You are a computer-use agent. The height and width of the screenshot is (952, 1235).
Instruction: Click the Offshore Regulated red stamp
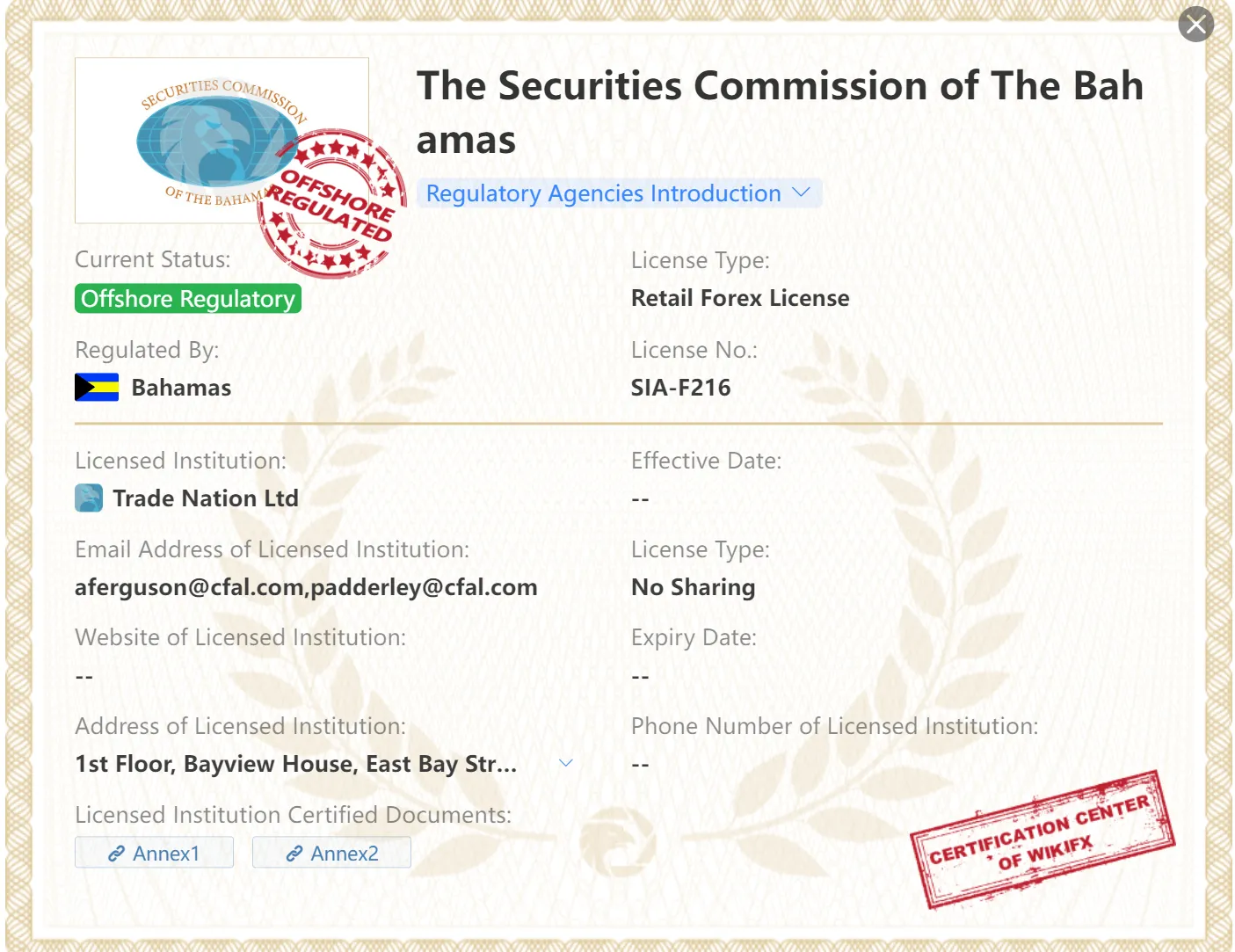[x=332, y=204]
